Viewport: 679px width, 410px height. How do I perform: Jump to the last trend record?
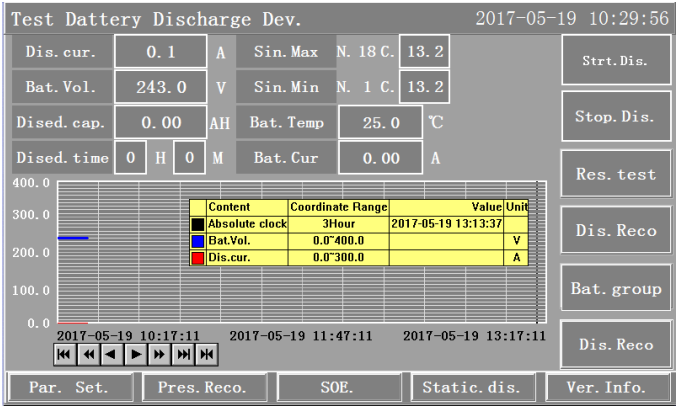pyautogui.click(x=183, y=354)
